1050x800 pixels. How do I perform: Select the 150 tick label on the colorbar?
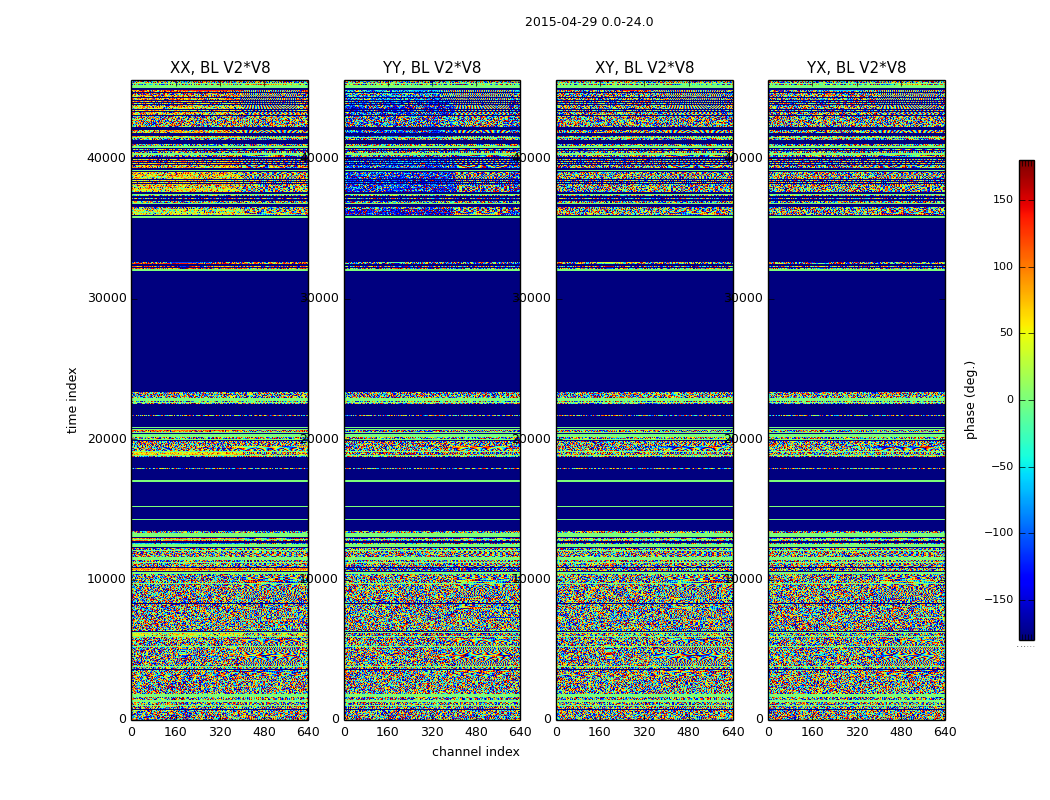(x=1000, y=200)
